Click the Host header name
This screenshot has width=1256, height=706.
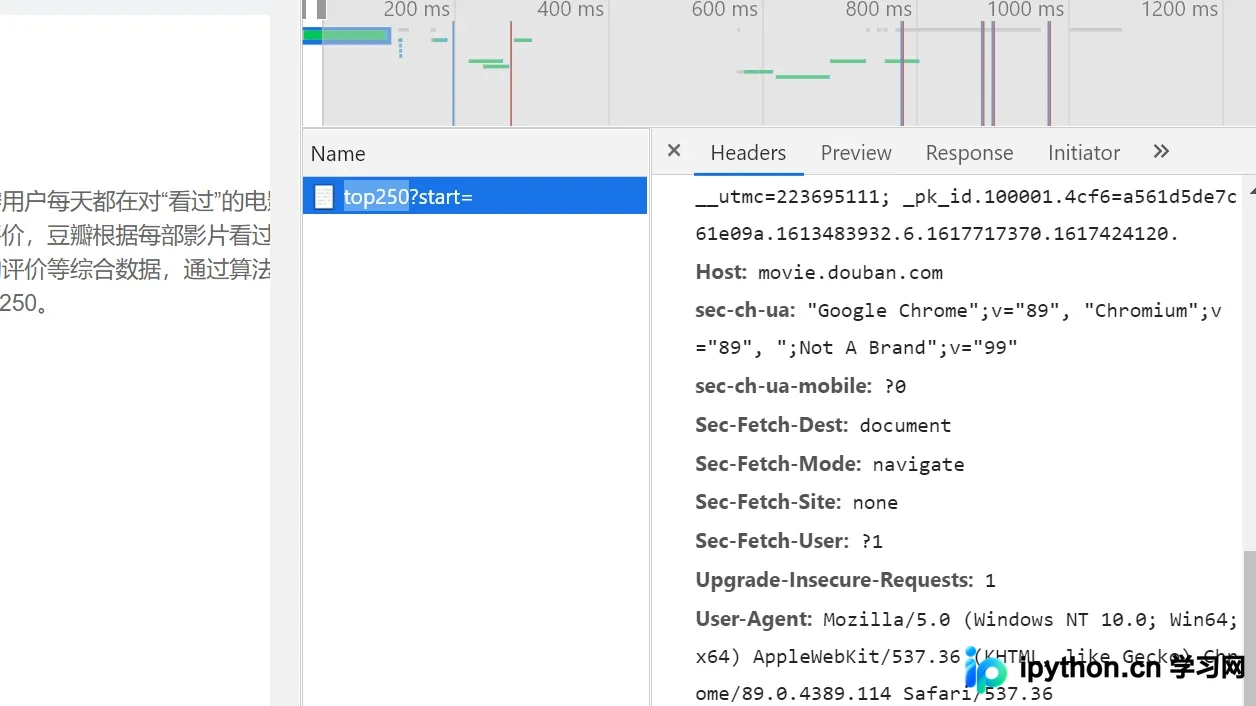721,272
